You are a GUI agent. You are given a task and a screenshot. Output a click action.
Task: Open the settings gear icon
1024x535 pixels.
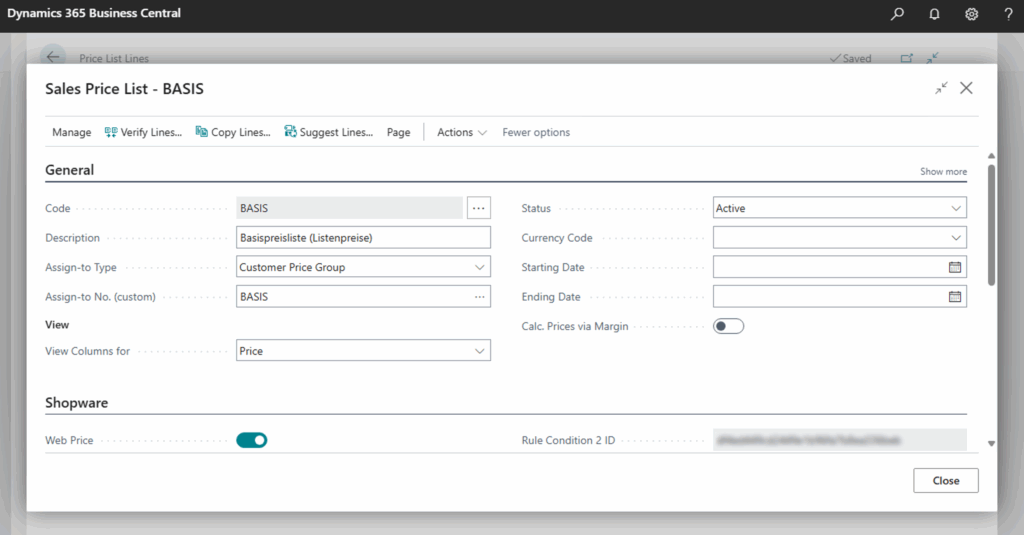pyautogui.click(x=972, y=14)
